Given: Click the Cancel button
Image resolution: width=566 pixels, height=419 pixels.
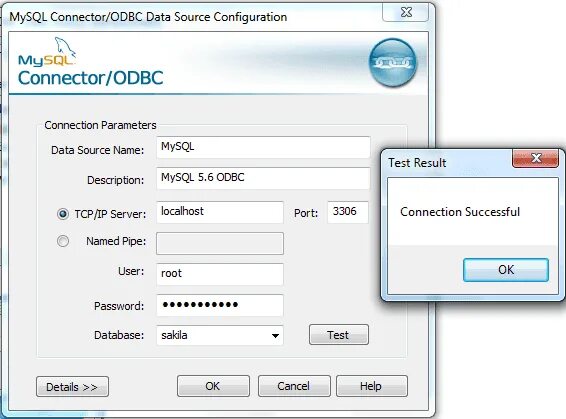Looking at the screenshot, I should pos(294,386).
